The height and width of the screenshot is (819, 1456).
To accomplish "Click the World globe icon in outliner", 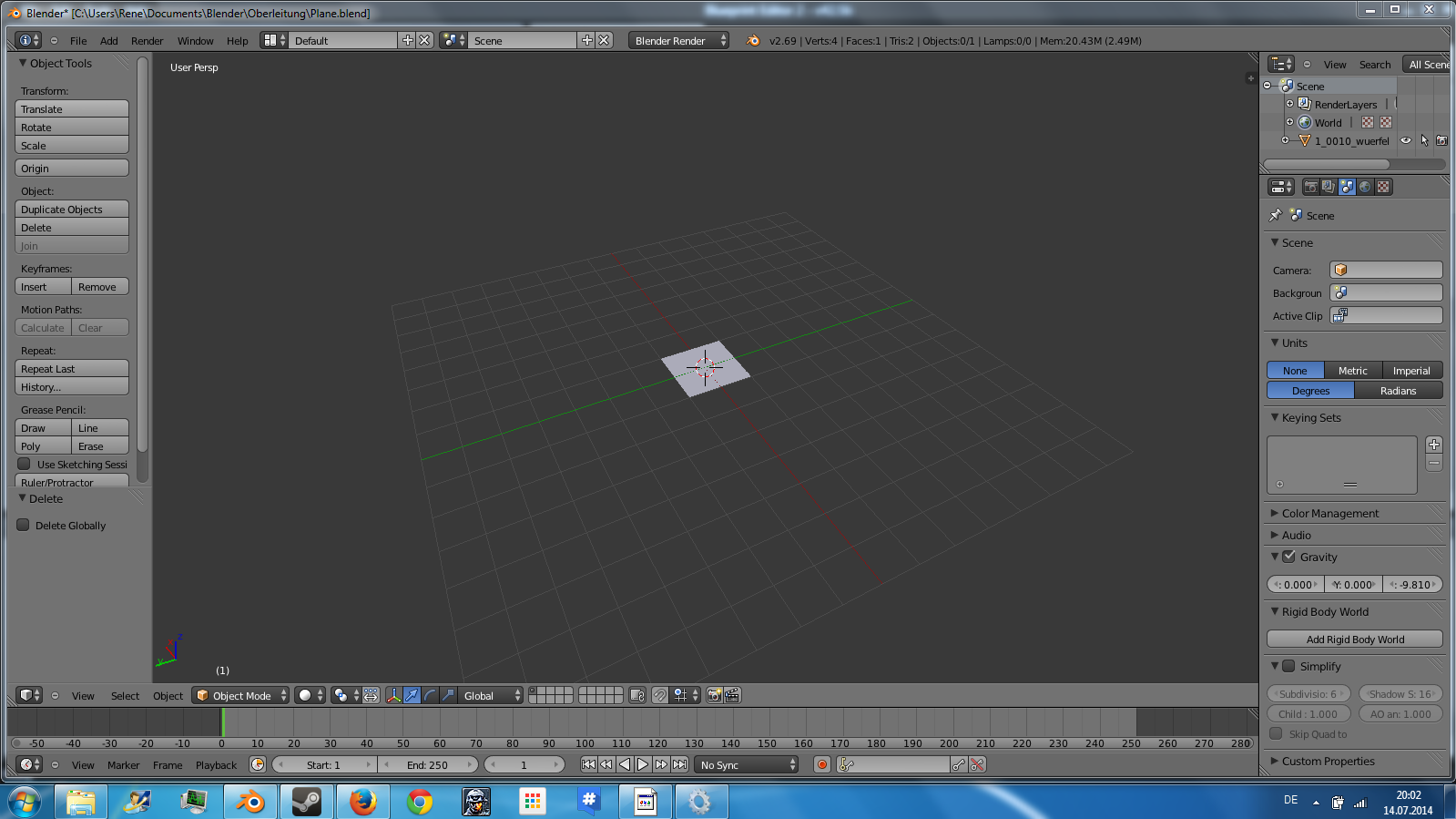I will point(1304,122).
